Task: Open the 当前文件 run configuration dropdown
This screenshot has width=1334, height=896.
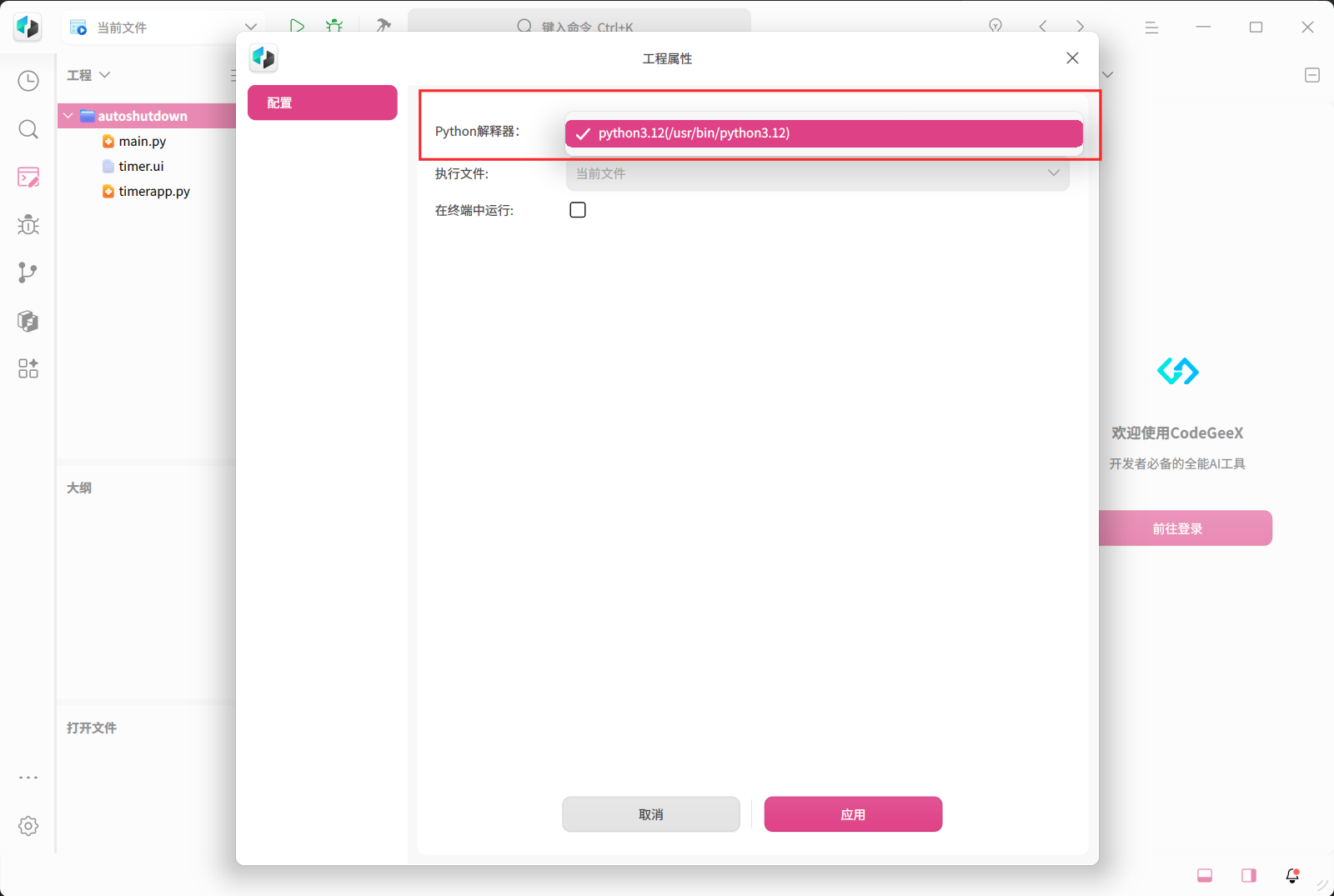Action: click(x=163, y=28)
